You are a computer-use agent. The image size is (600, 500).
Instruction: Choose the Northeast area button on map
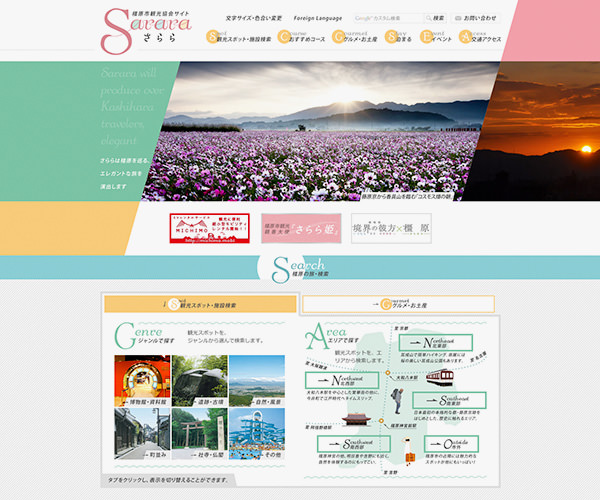coord(436,344)
